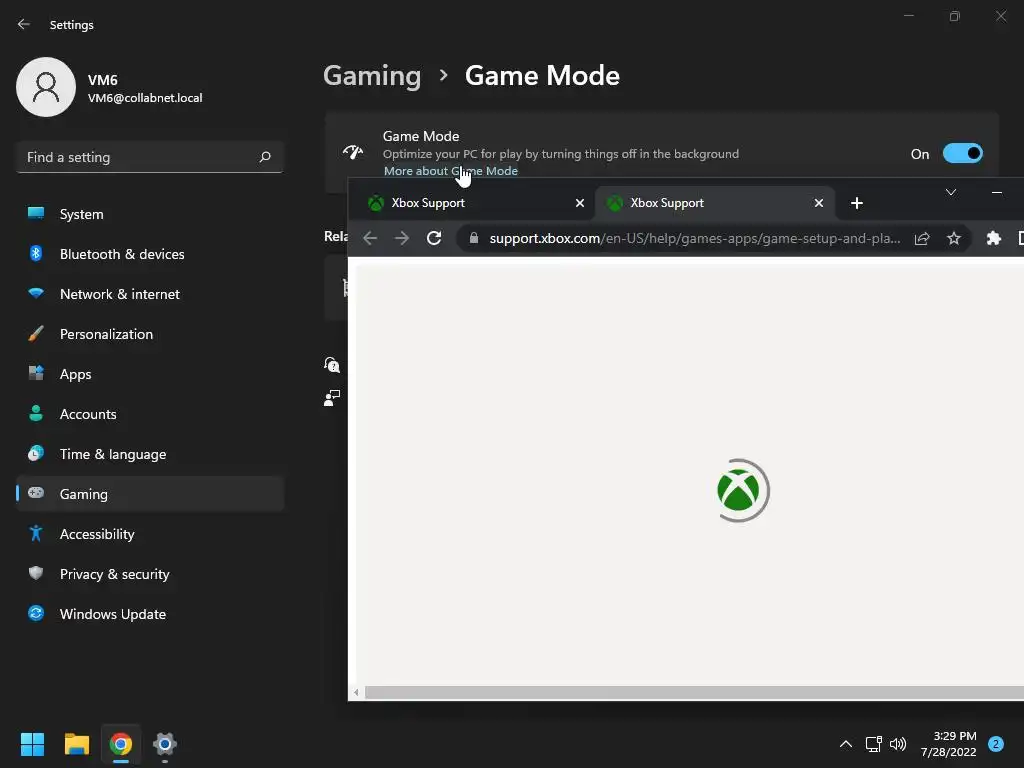Viewport: 1024px width, 768px height.
Task: Select the Gaming category in sidebar
Action: click(x=150, y=494)
